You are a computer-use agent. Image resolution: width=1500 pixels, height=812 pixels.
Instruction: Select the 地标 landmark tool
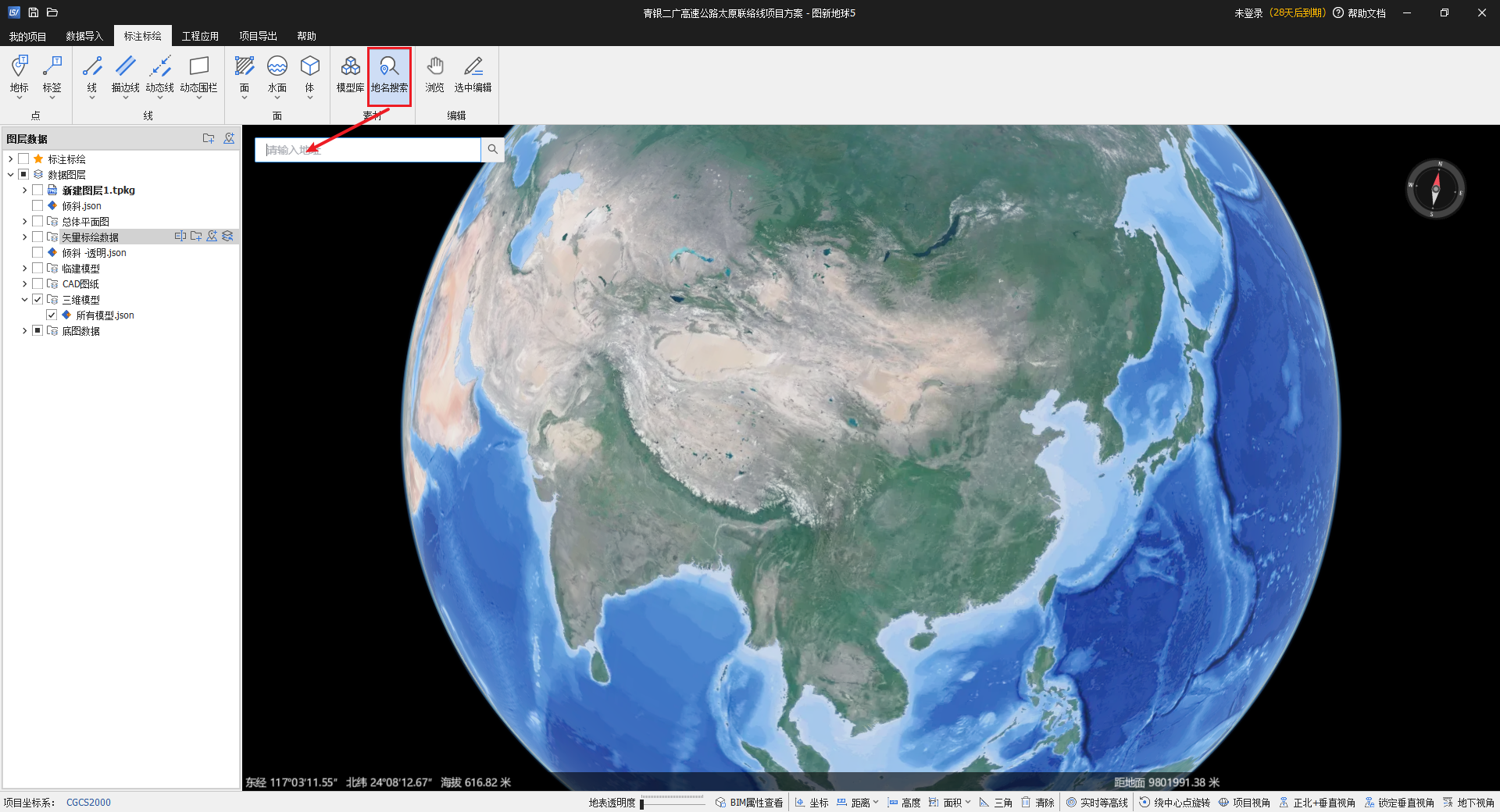point(20,74)
